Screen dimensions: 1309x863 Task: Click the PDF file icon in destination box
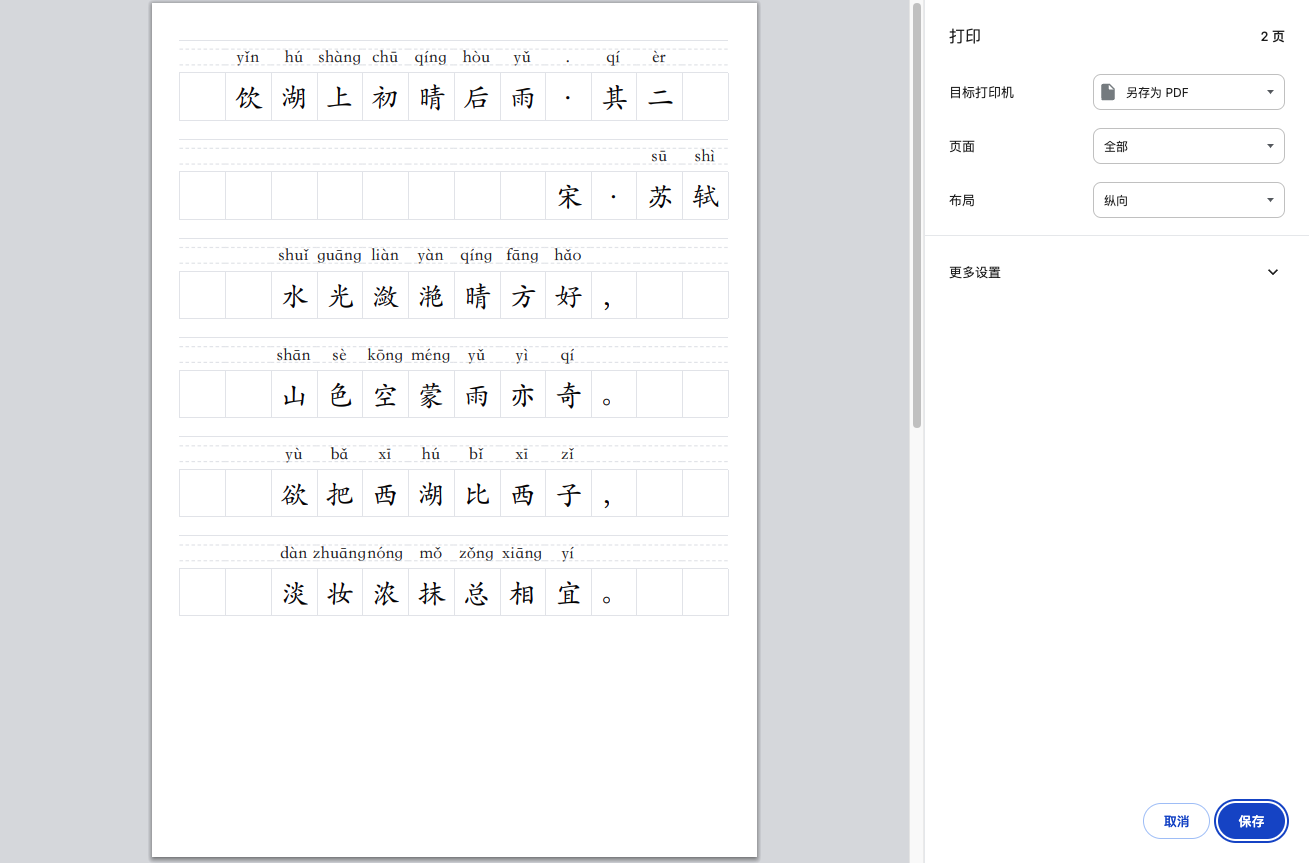1108,92
